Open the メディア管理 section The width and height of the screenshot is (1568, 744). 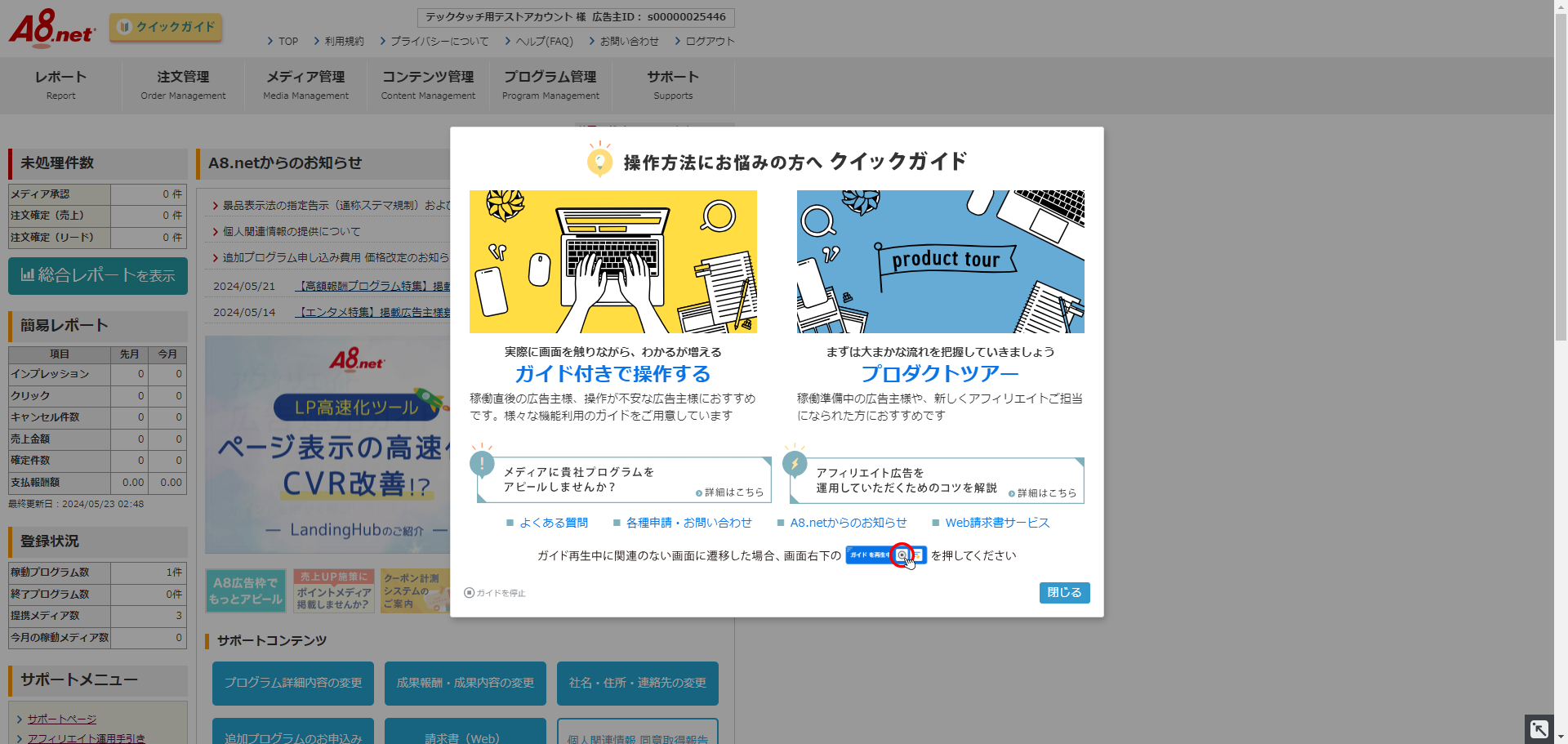pos(305,85)
